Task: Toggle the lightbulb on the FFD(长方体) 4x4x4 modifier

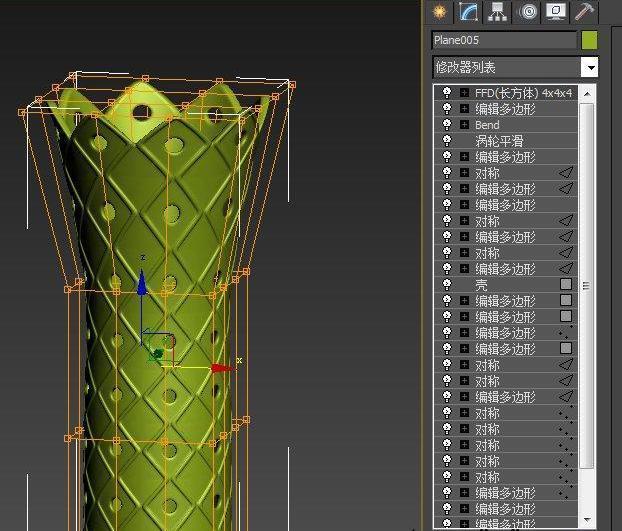Action: [x=447, y=93]
